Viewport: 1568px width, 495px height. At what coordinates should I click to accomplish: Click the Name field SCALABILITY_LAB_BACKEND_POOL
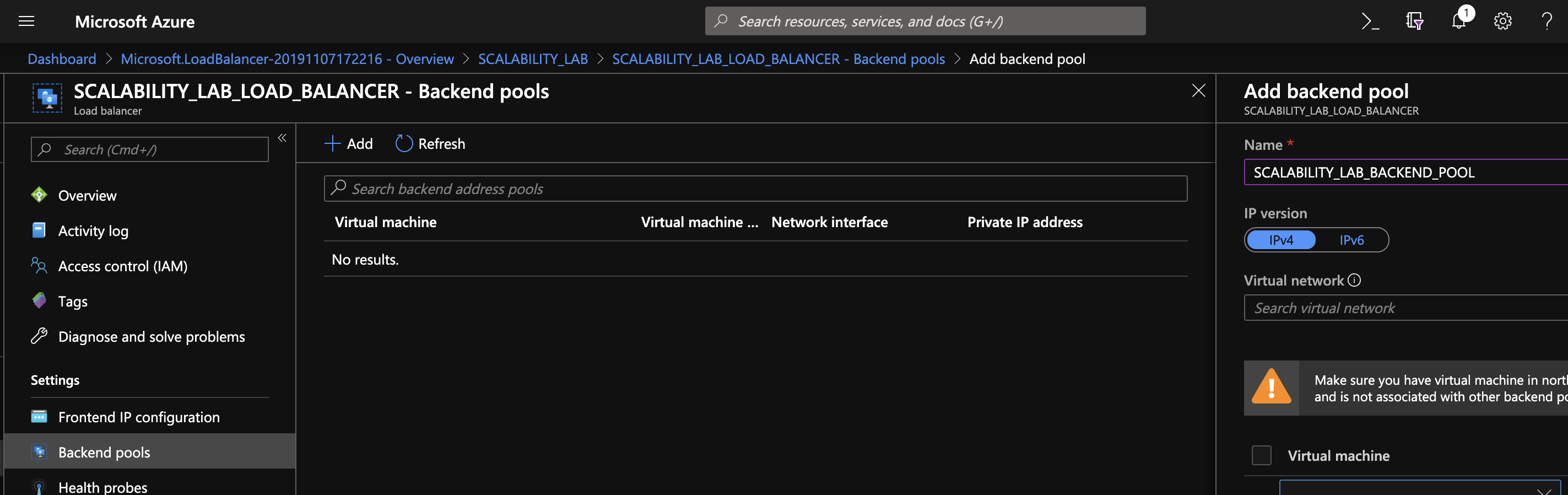1406,171
